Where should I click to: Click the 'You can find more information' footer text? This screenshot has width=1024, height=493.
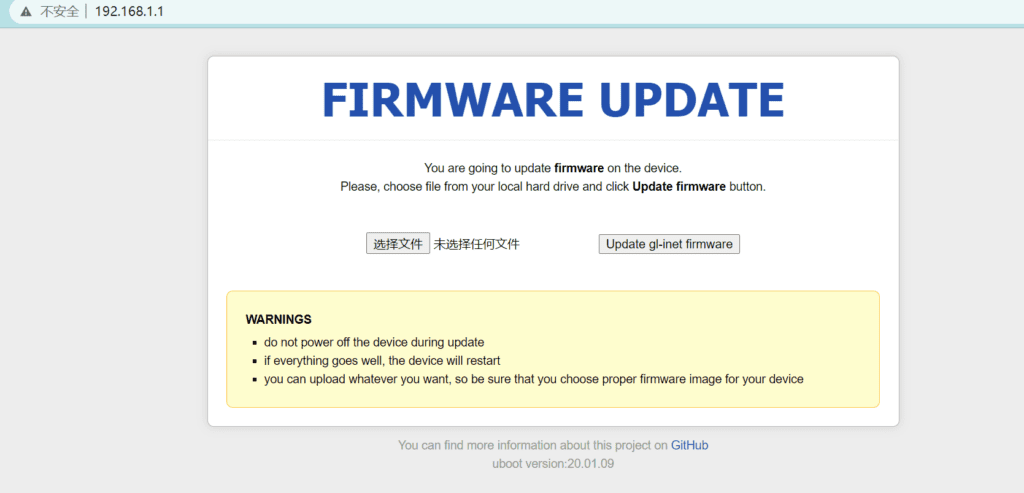click(532, 445)
